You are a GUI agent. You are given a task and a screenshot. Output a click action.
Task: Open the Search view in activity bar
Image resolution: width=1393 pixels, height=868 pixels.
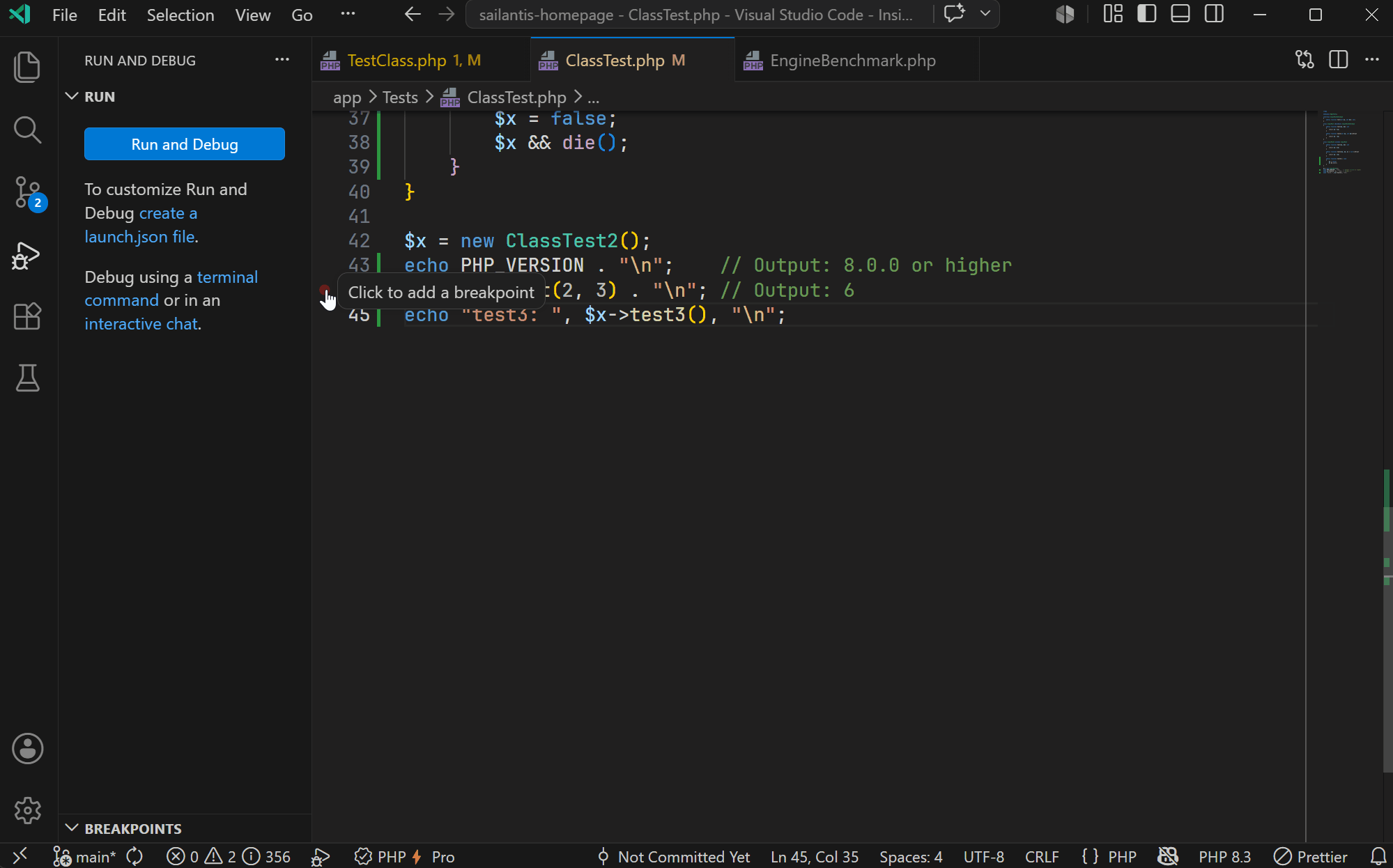27,130
